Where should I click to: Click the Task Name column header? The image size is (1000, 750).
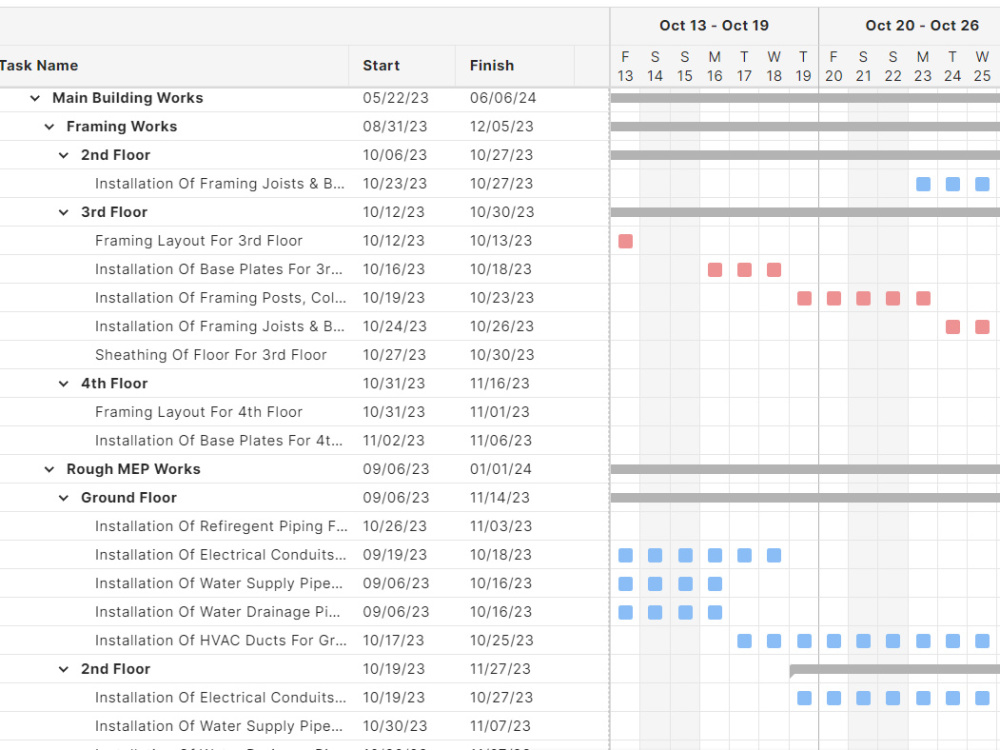(39, 66)
